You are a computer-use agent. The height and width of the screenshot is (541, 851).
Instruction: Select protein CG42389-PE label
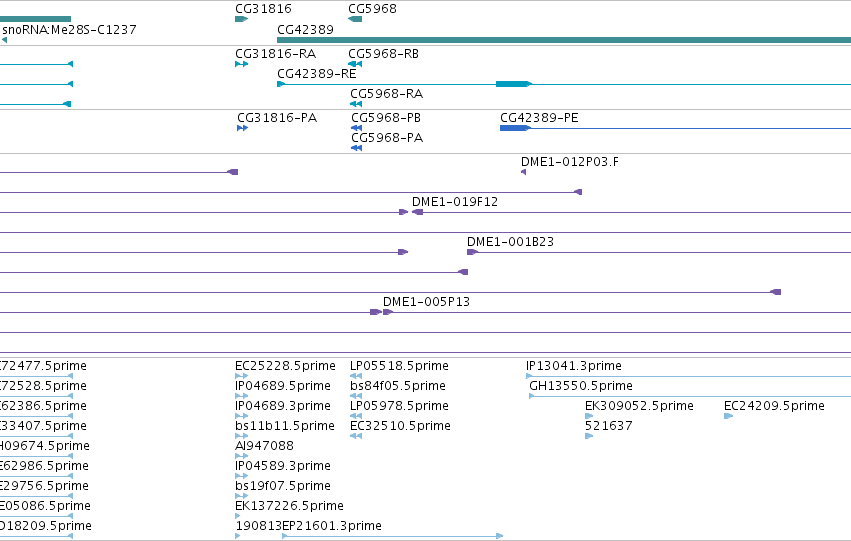539,118
